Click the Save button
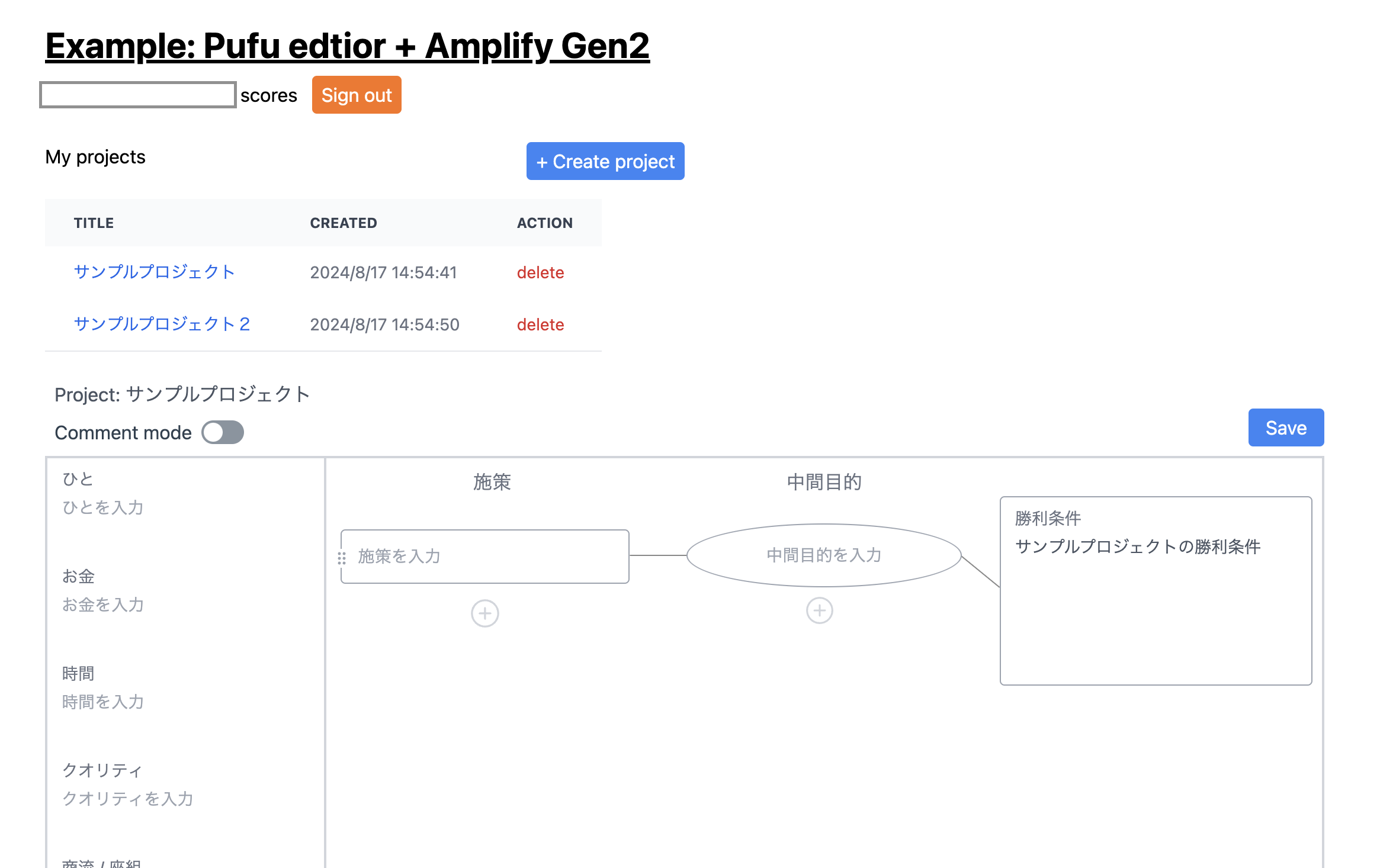Image resolution: width=1380 pixels, height=868 pixels. [1285, 427]
